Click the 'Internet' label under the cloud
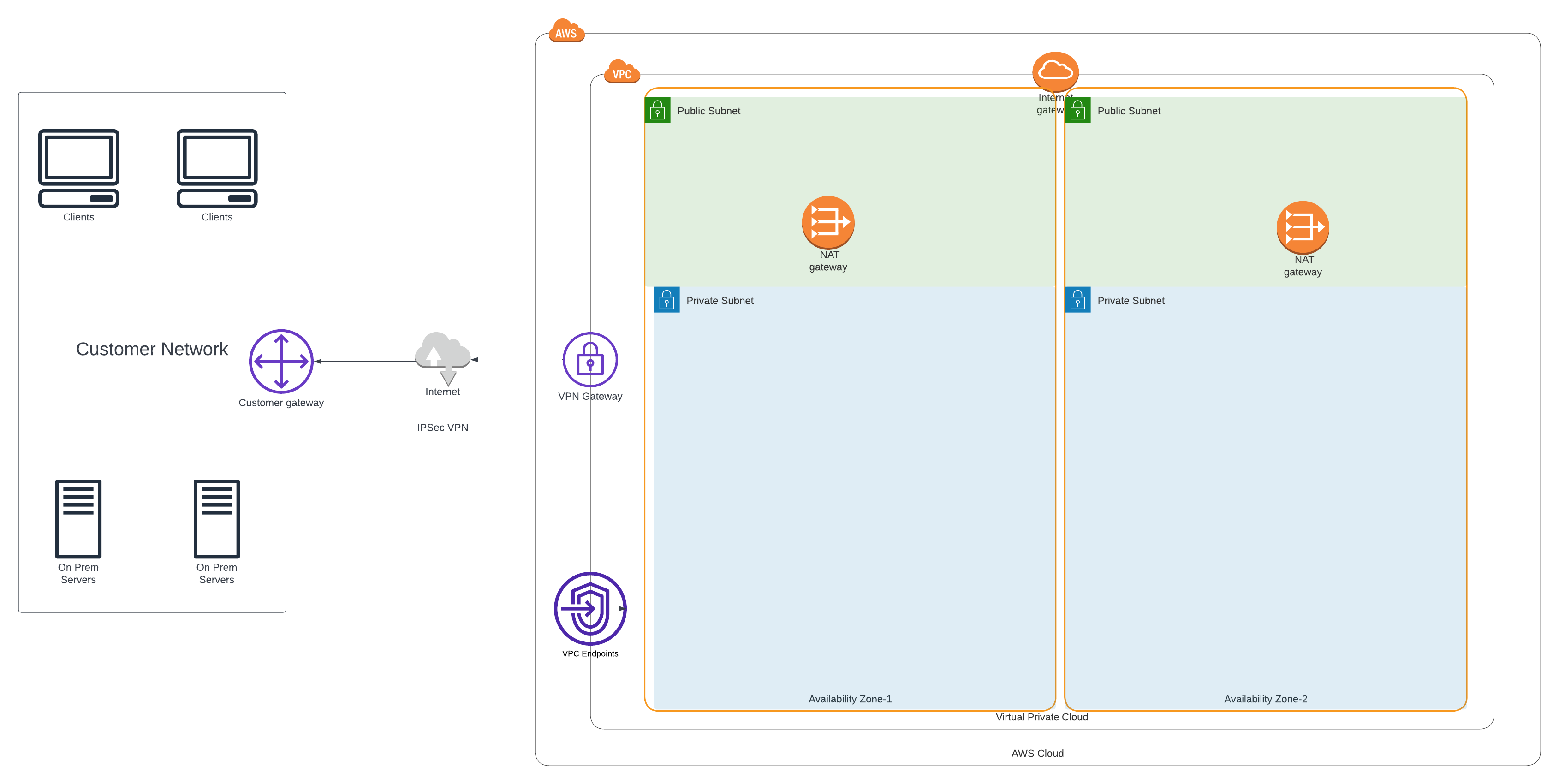The width and height of the screenshot is (1559, 784). (442, 392)
